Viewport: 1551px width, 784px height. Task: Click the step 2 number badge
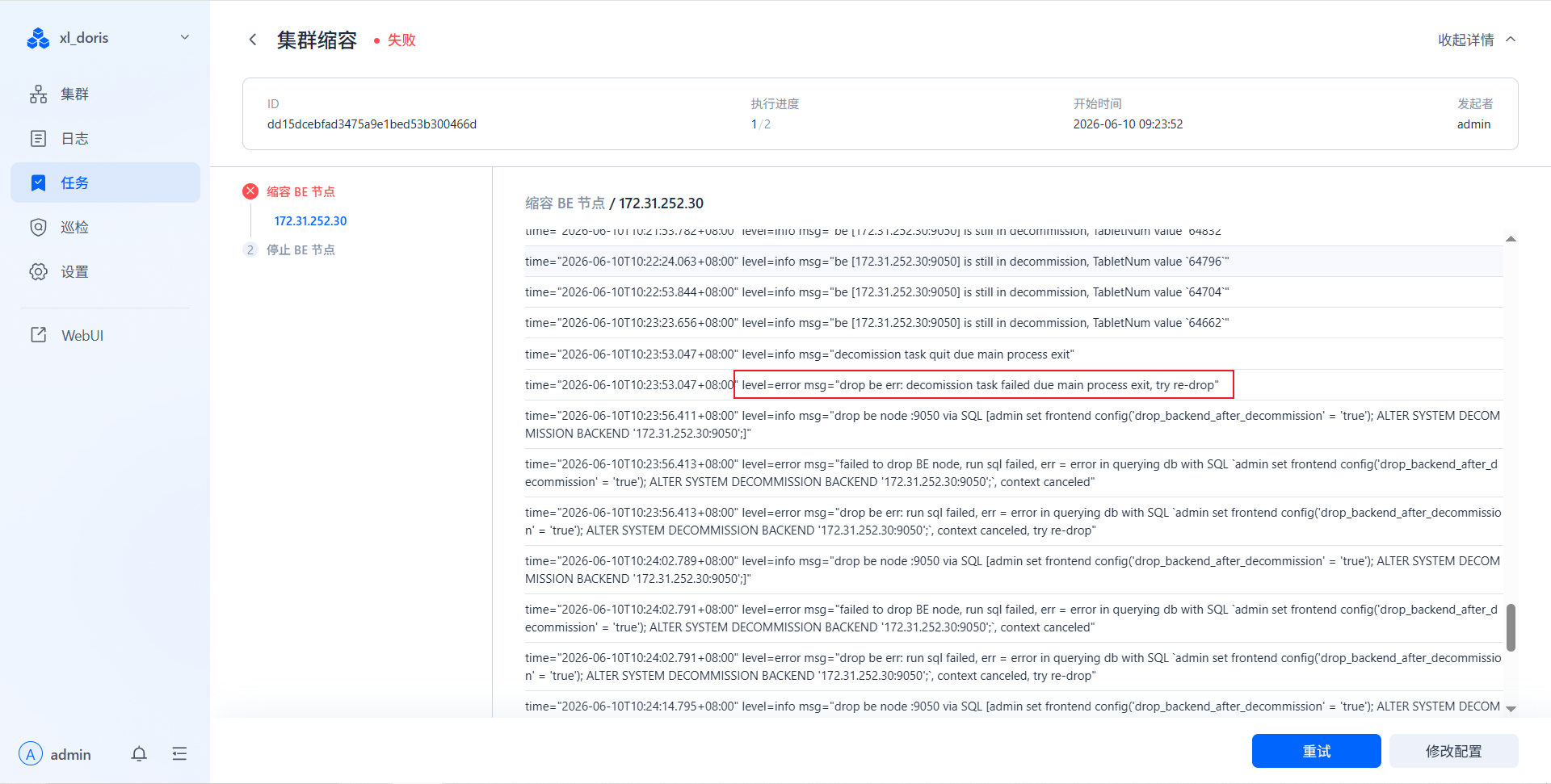(250, 249)
